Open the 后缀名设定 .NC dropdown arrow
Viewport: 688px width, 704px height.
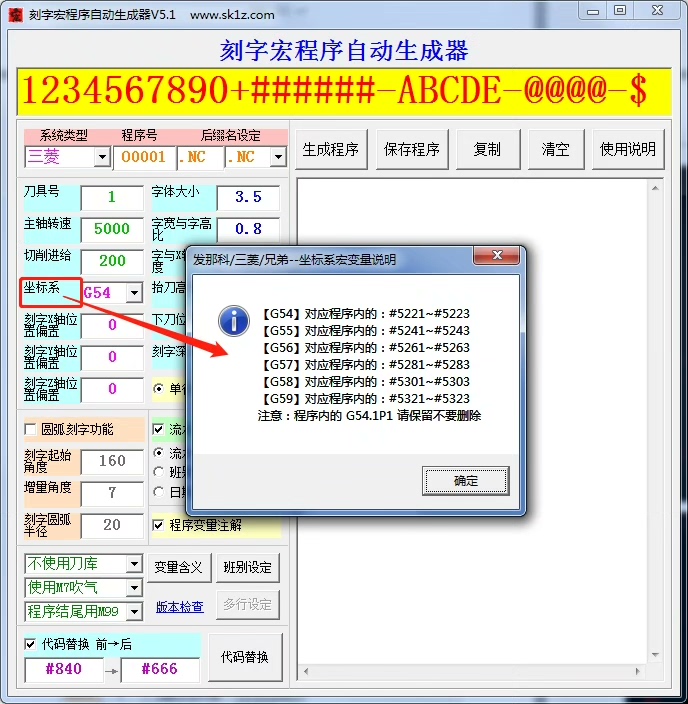pyautogui.click(x=278, y=157)
